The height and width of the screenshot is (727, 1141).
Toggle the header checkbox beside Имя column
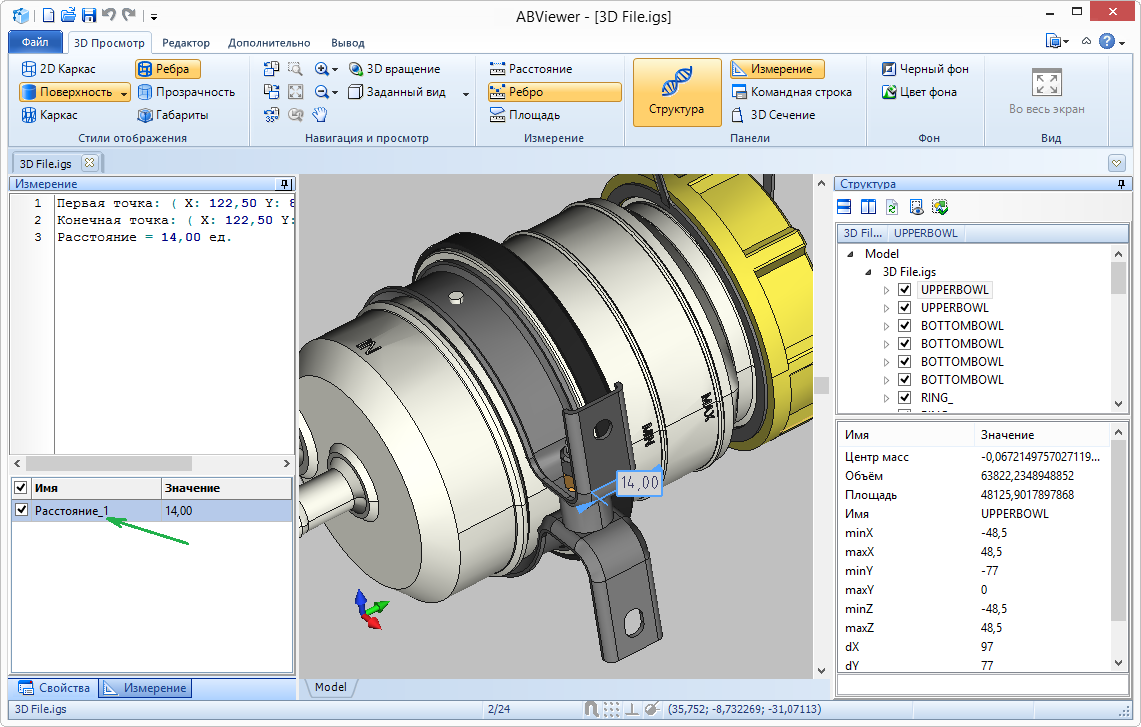tap(21, 488)
